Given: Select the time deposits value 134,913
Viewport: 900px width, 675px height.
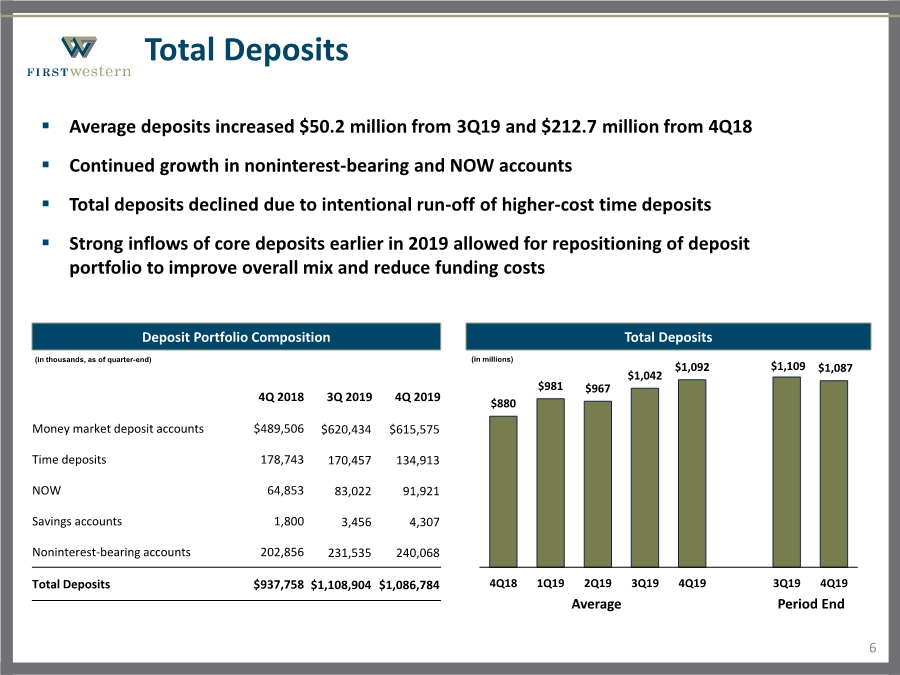Looking at the screenshot, I should pos(417,460).
